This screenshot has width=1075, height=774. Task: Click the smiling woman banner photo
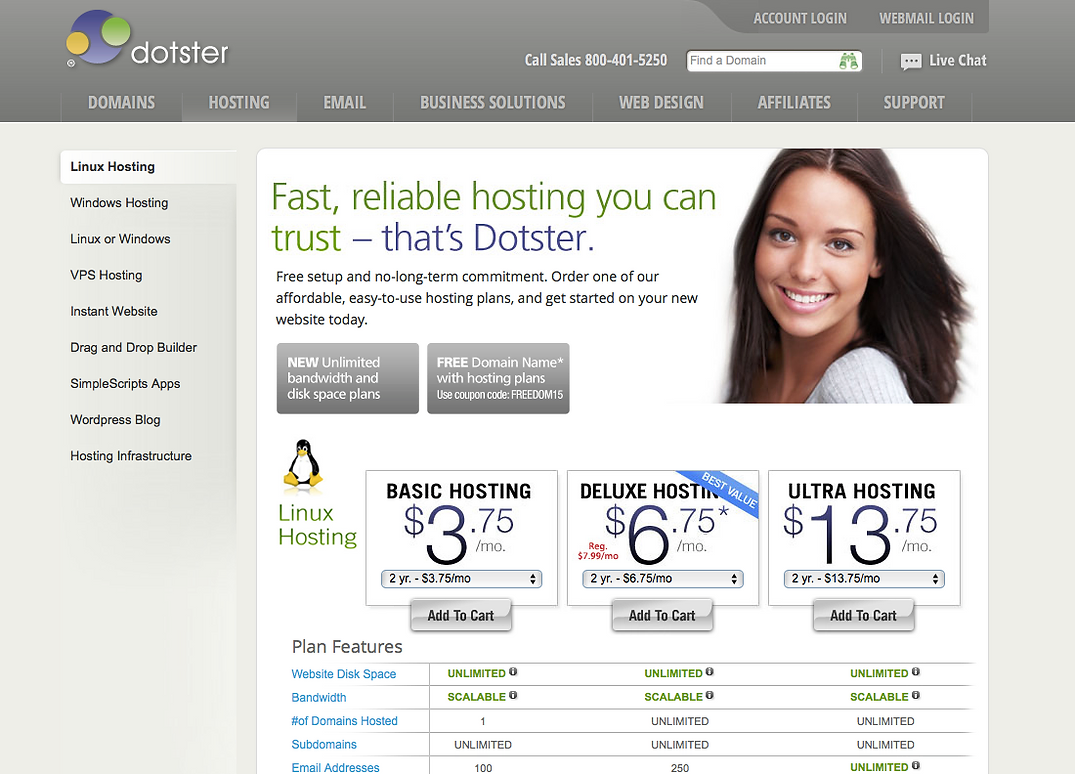click(x=847, y=276)
